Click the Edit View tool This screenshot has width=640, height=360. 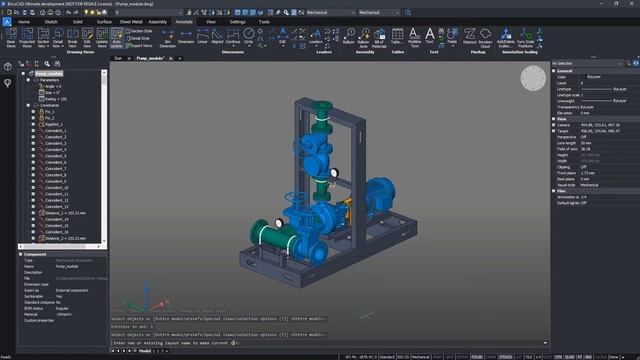(87, 38)
